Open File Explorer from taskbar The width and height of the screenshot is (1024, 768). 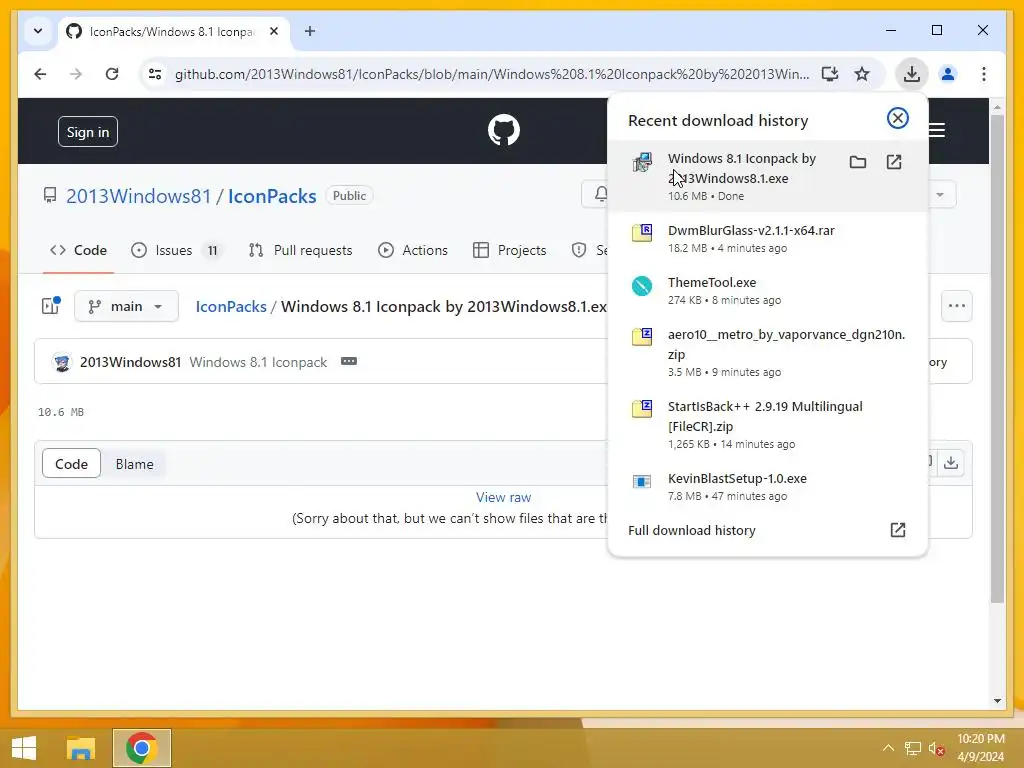81,748
